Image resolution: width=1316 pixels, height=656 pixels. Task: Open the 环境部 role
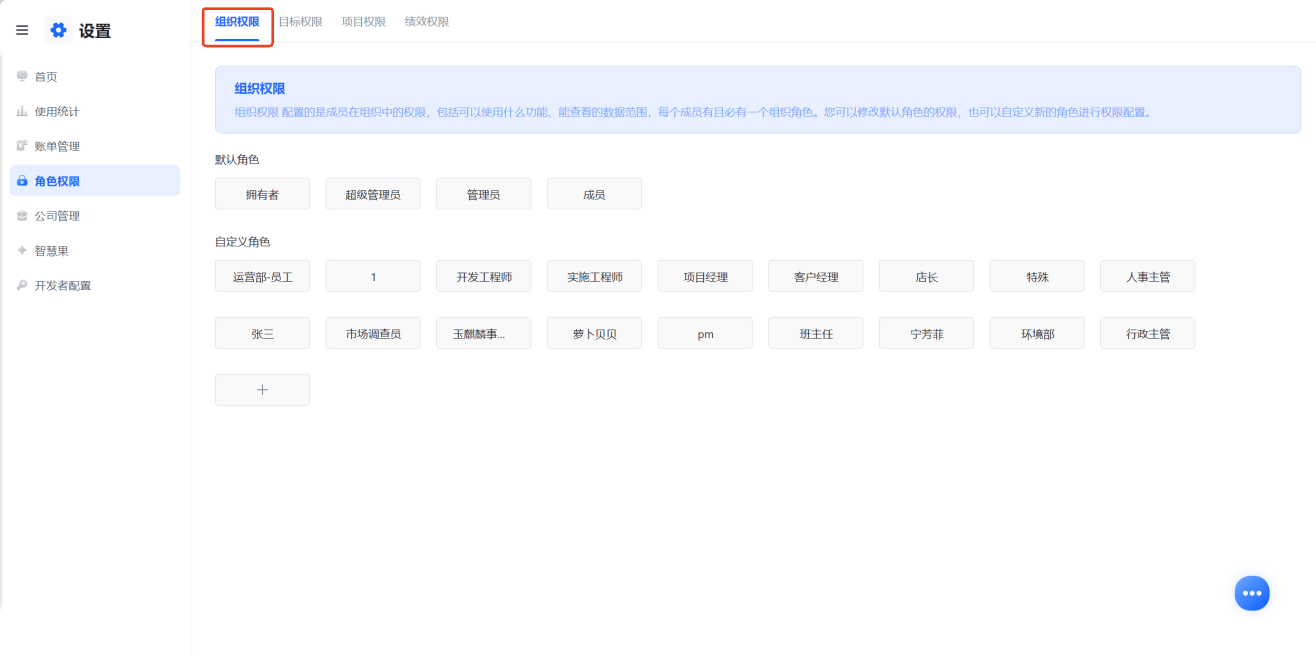coord(1037,333)
